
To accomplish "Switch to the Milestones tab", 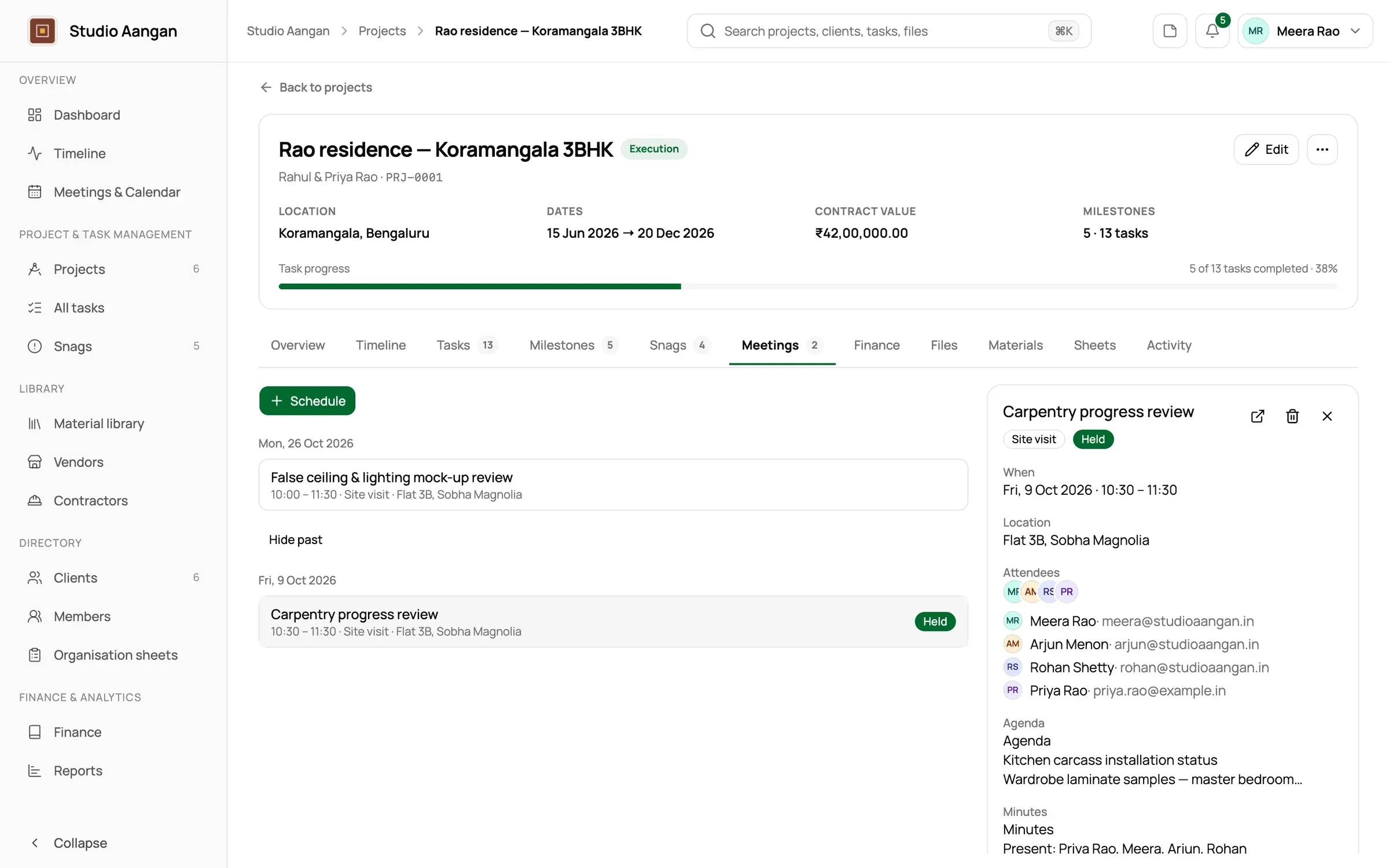I will 574,345.
